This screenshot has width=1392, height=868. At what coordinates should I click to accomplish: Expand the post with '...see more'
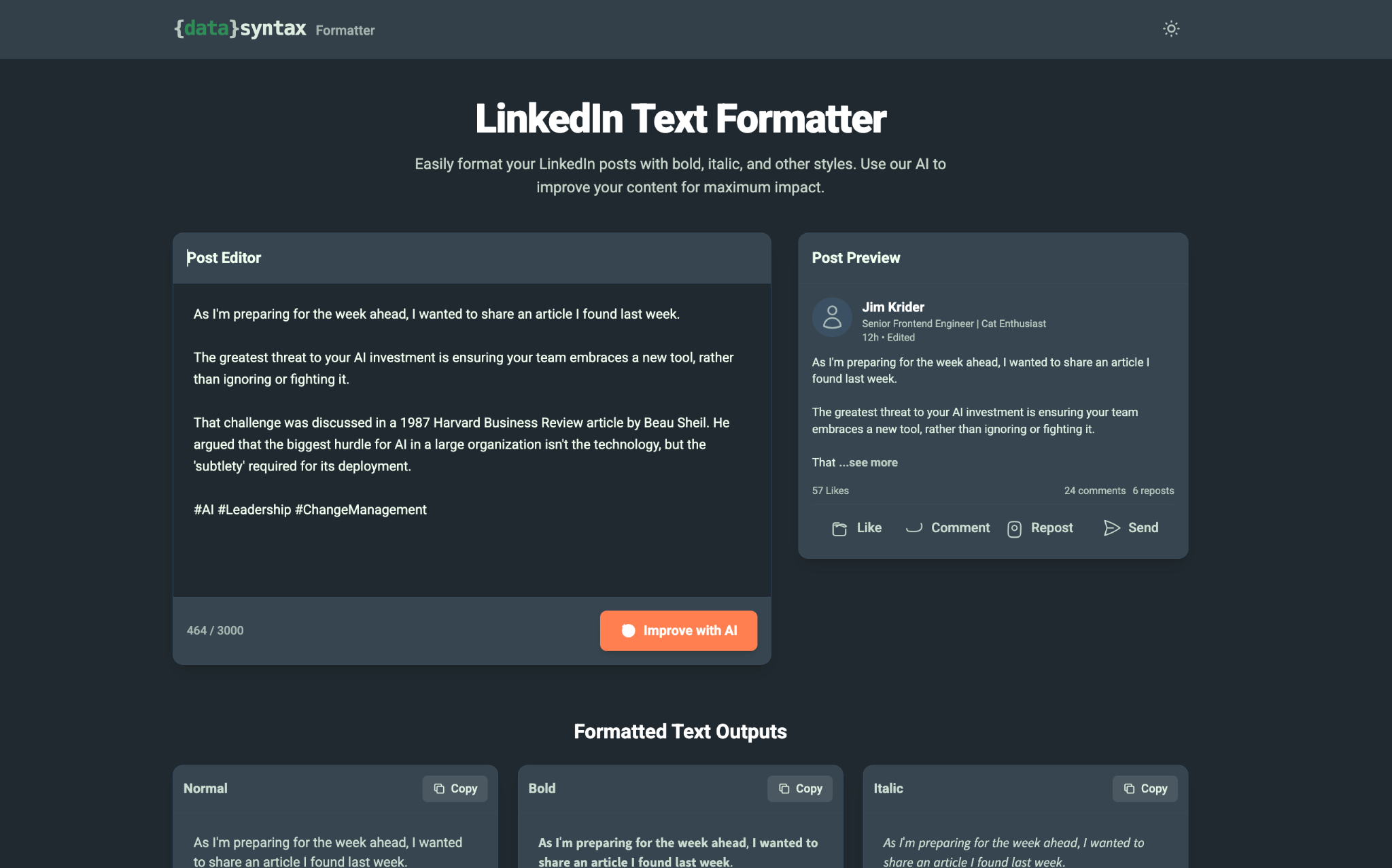[x=869, y=462]
